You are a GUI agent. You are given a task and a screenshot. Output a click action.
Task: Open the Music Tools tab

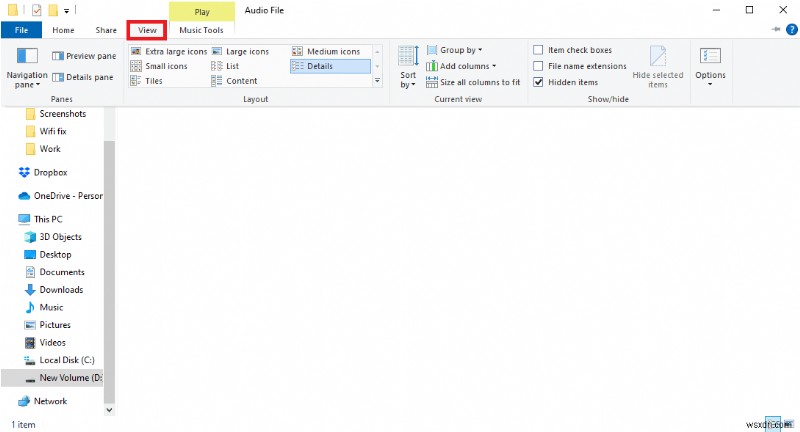tap(202, 30)
